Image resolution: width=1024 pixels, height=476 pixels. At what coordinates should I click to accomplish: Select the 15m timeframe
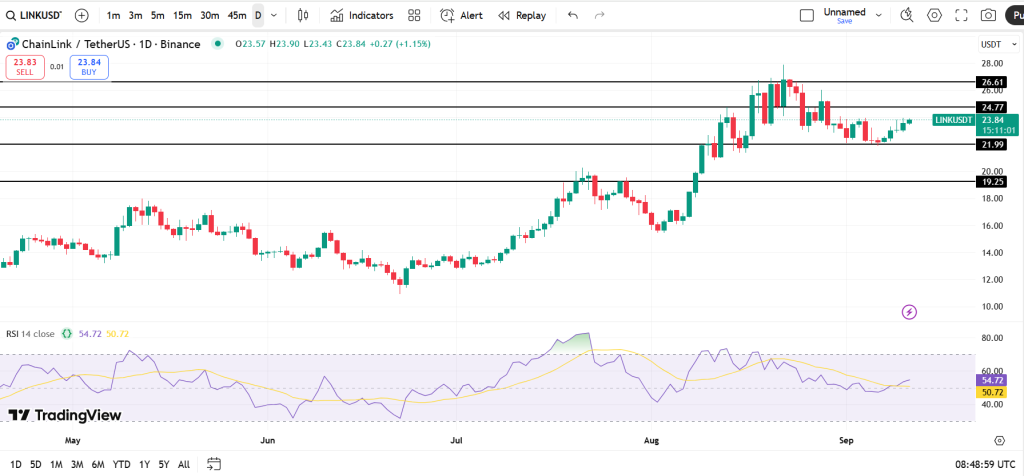point(182,15)
